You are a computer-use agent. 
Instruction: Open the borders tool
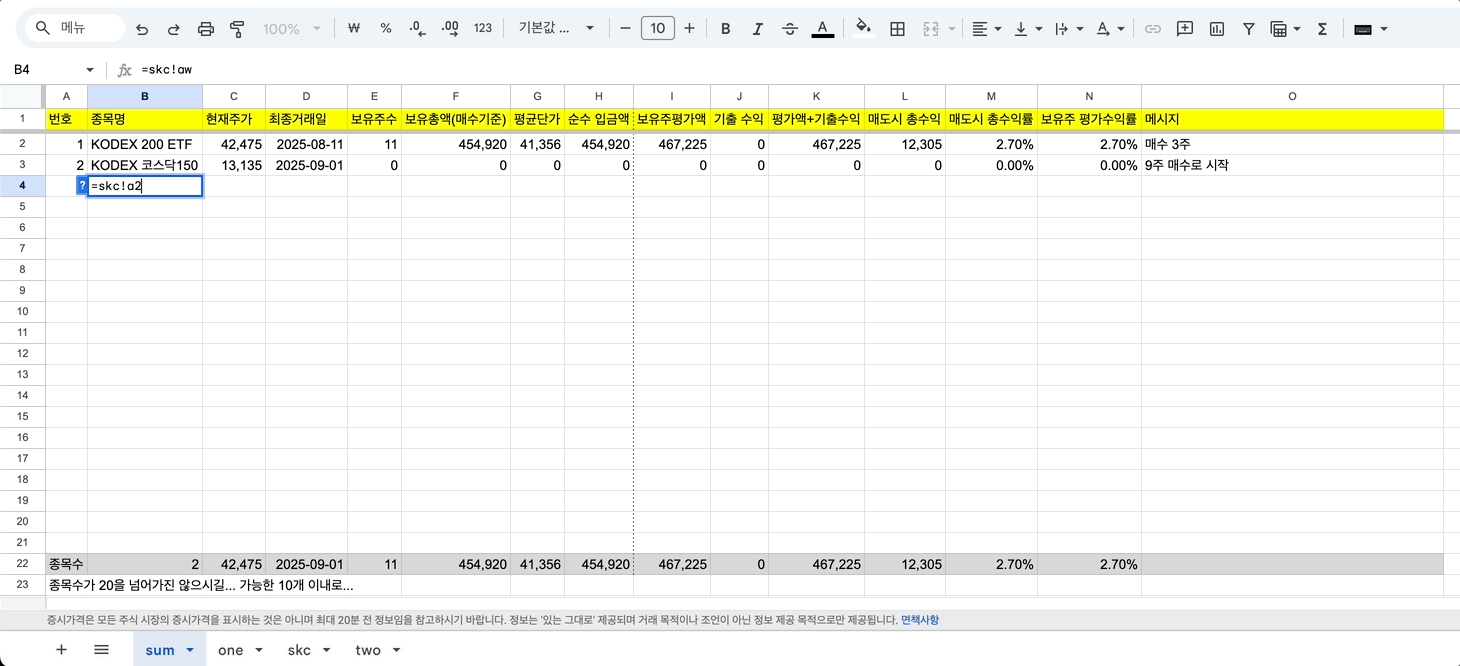pos(897,29)
